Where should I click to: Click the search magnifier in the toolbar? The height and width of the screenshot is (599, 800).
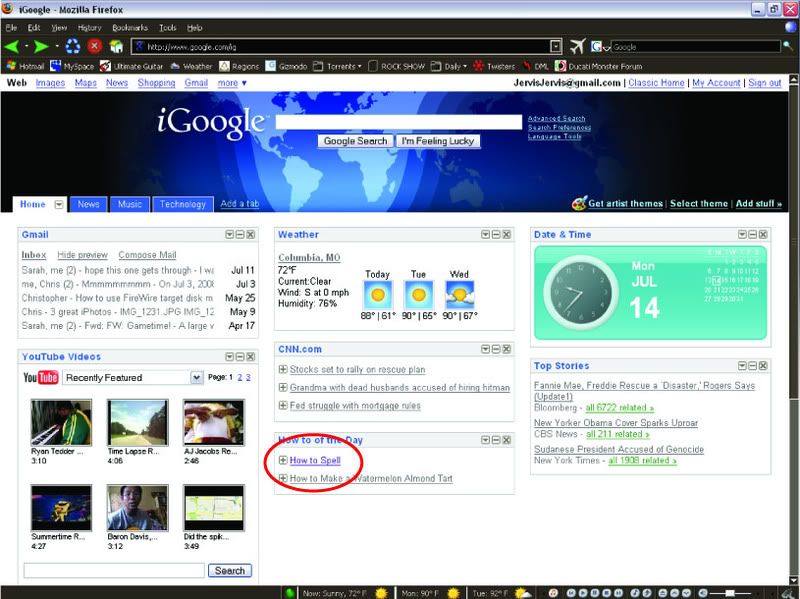point(788,46)
